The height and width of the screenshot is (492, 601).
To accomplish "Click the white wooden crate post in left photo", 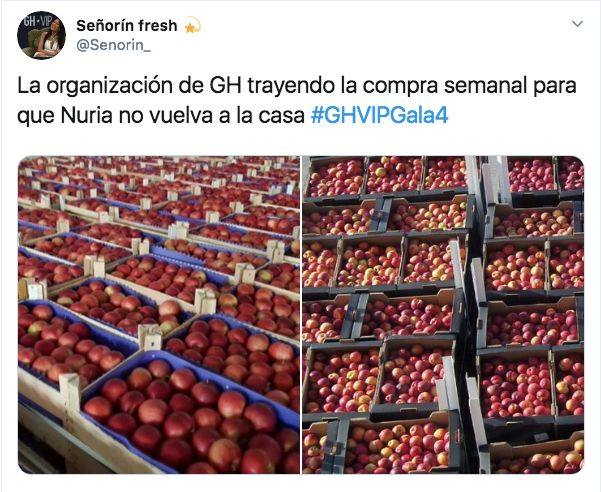I will click(70, 391).
